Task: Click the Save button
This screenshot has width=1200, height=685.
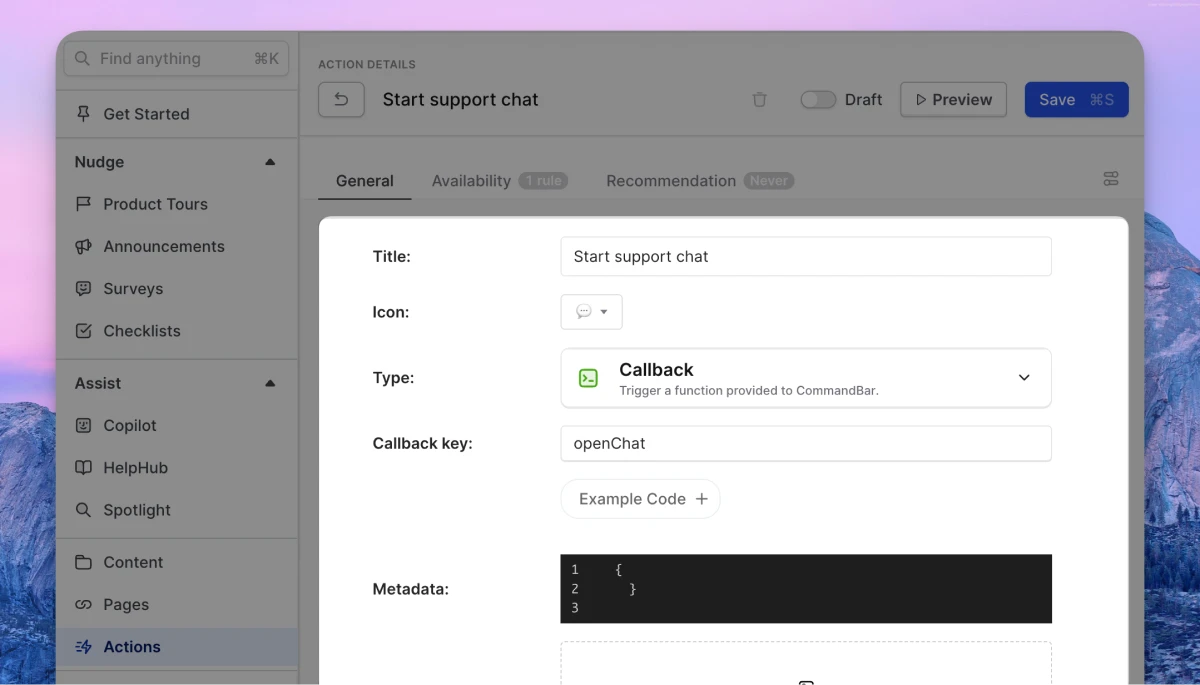Action: pyautogui.click(x=1076, y=100)
